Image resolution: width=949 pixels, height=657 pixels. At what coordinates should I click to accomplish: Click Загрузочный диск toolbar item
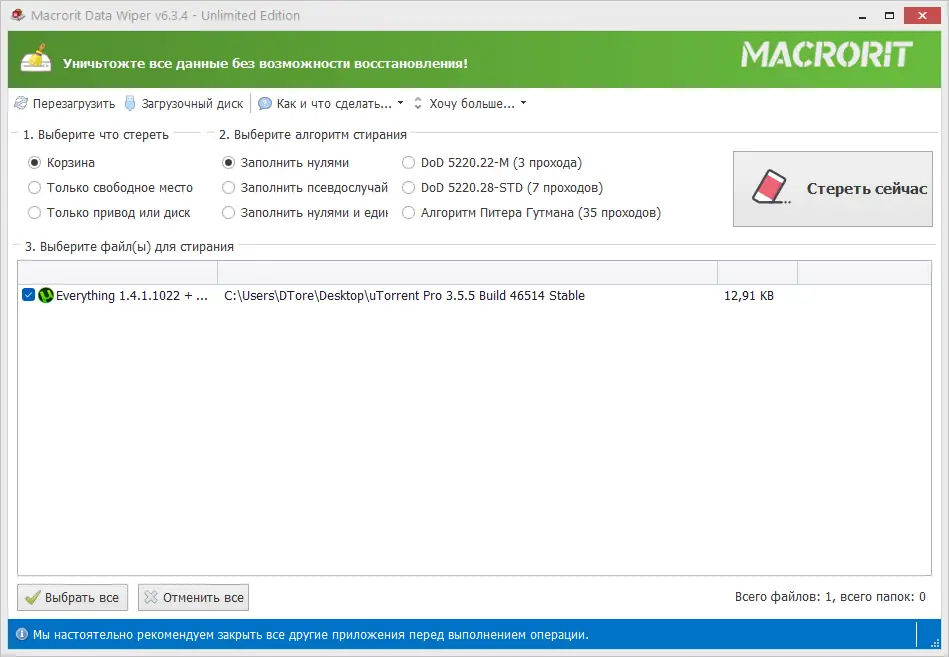click(x=184, y=103)
